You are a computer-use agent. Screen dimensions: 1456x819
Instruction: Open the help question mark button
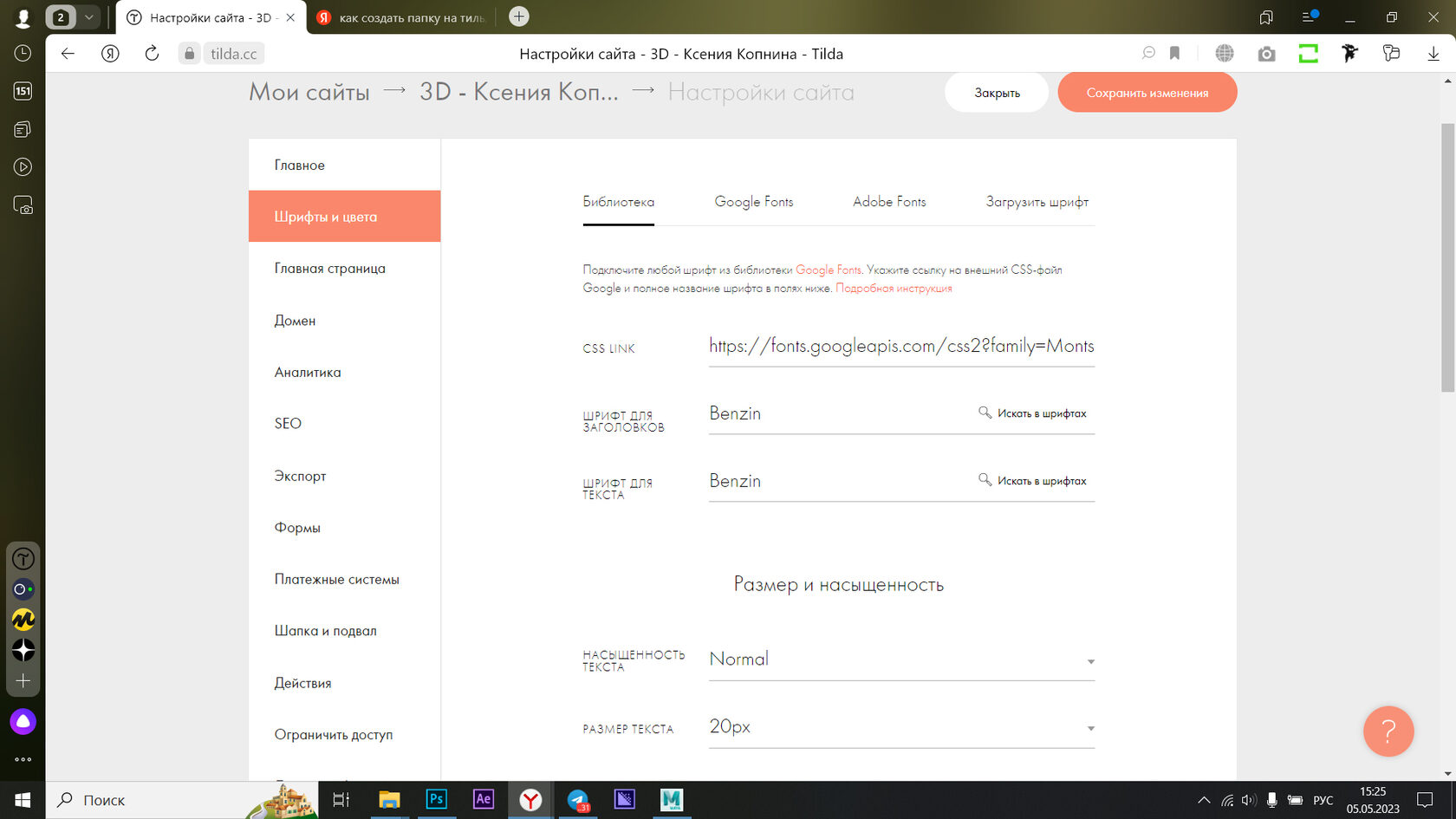(1388, 731)
